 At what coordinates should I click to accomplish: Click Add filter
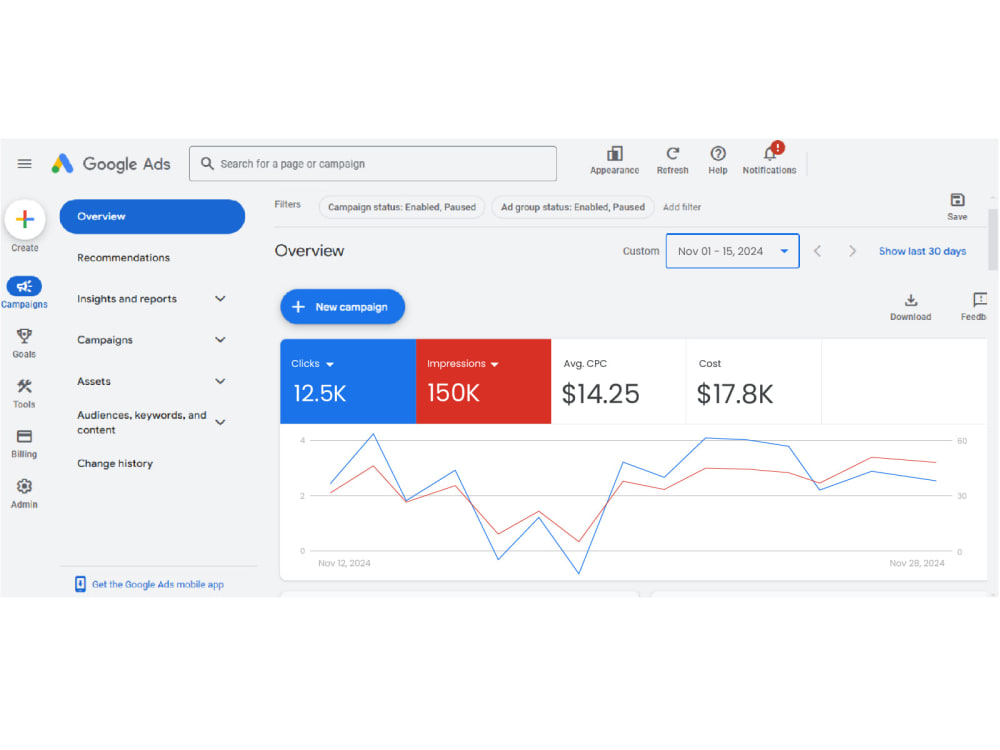(682, 207)
